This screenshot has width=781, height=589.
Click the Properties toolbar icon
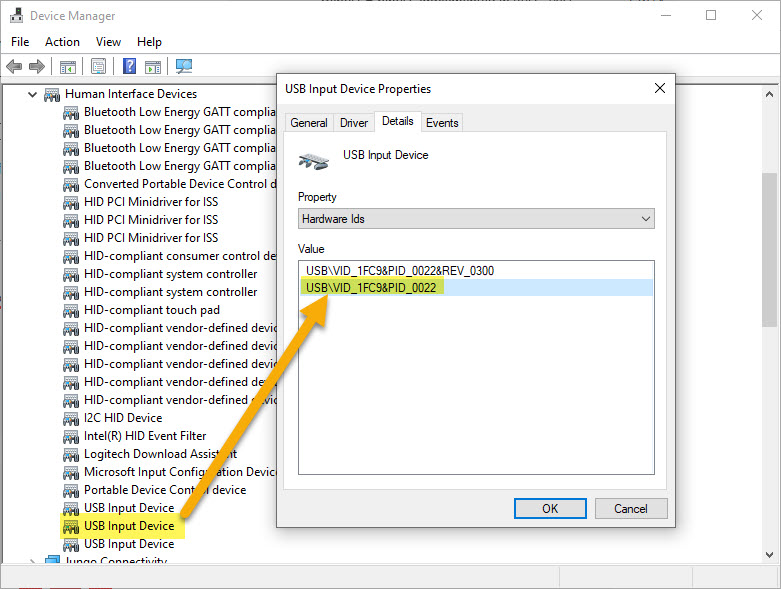[x=98, y=67]
